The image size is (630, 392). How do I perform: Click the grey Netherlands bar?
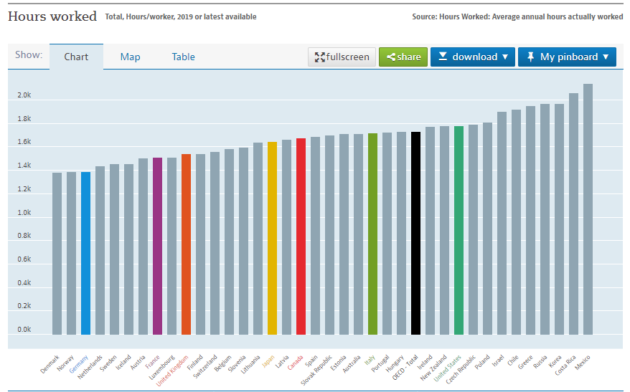click(x=100, y=250)
